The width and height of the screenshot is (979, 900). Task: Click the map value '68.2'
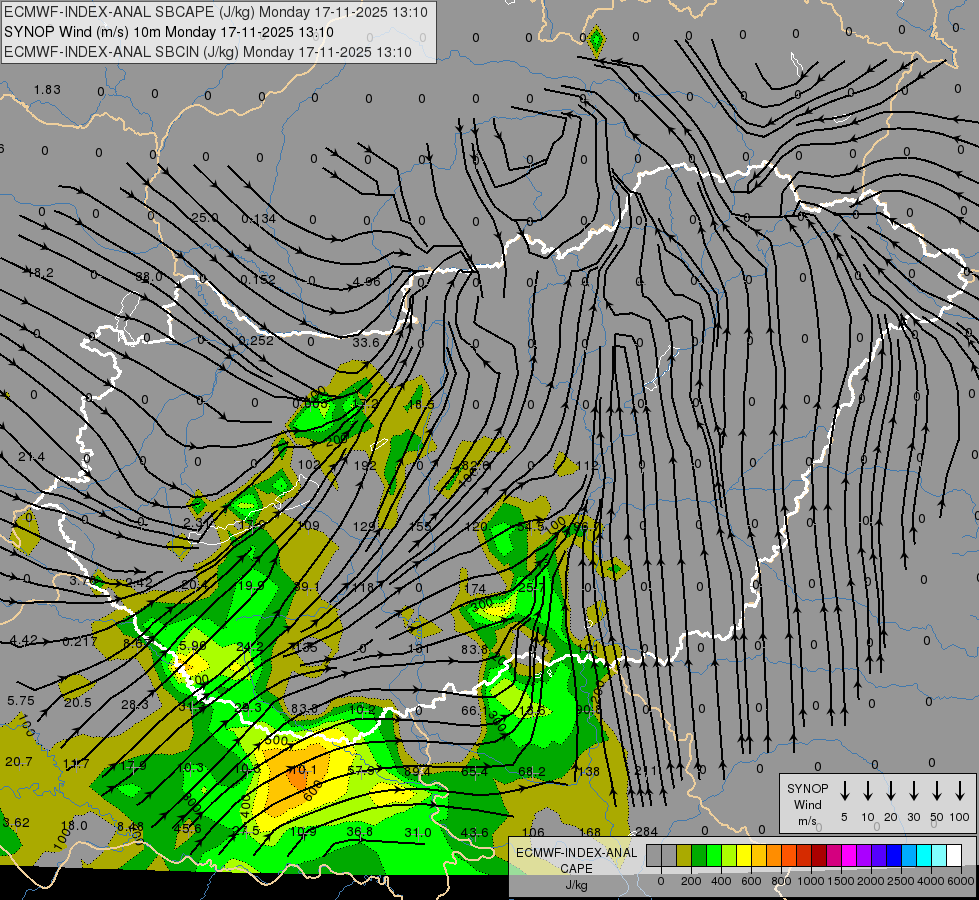[531, 771]
